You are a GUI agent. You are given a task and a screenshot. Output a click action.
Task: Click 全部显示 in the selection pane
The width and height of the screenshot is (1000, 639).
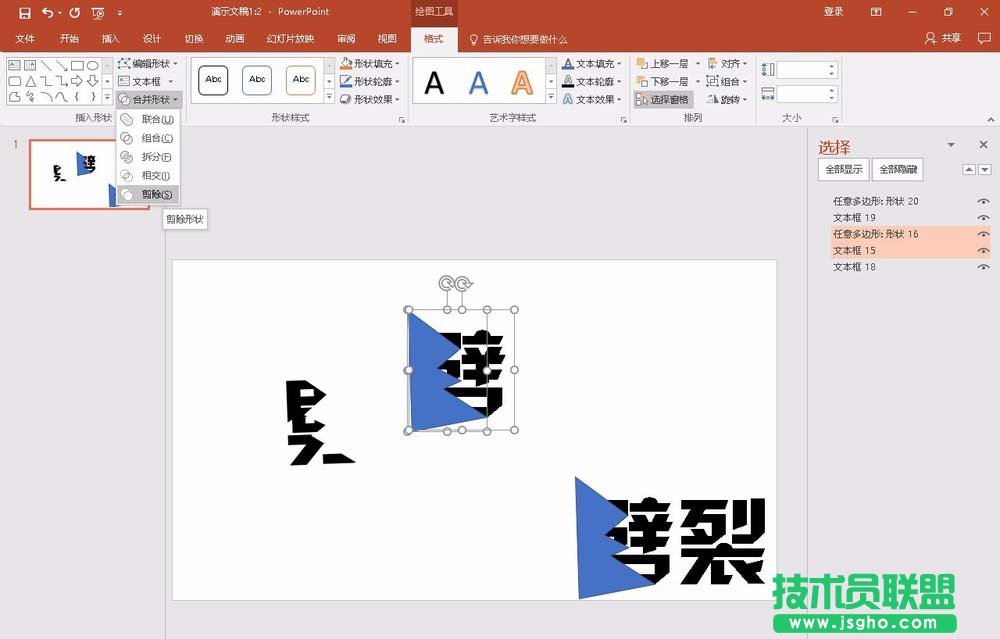click(x=843, y=169)
